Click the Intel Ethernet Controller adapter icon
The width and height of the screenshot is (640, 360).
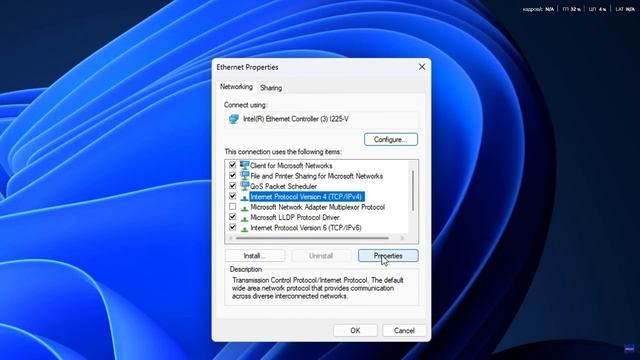234,119
